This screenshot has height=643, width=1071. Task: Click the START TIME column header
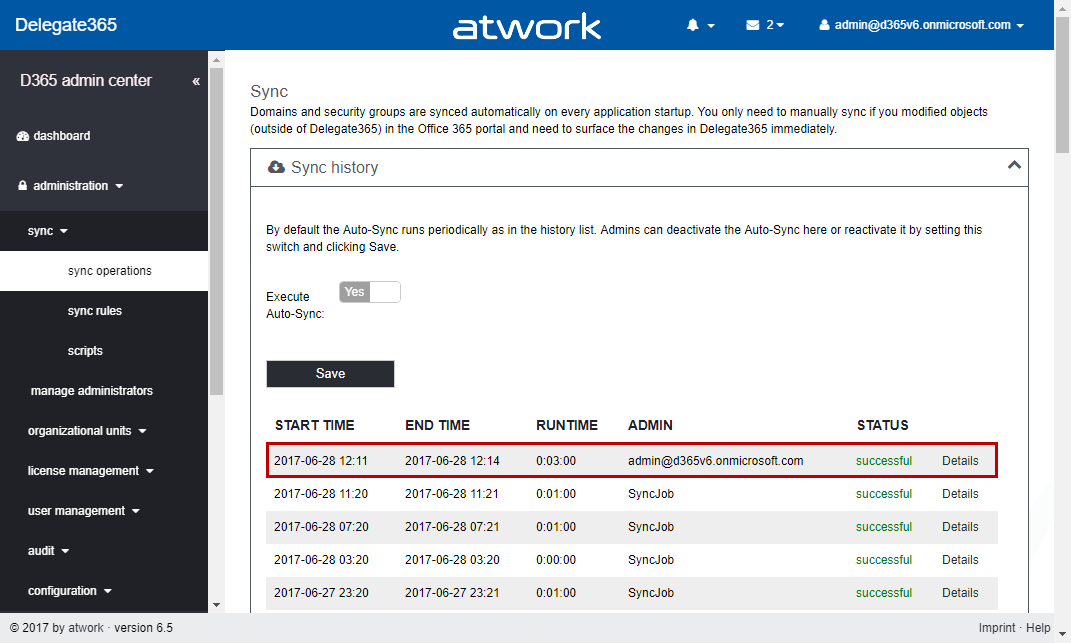point(314,425)
